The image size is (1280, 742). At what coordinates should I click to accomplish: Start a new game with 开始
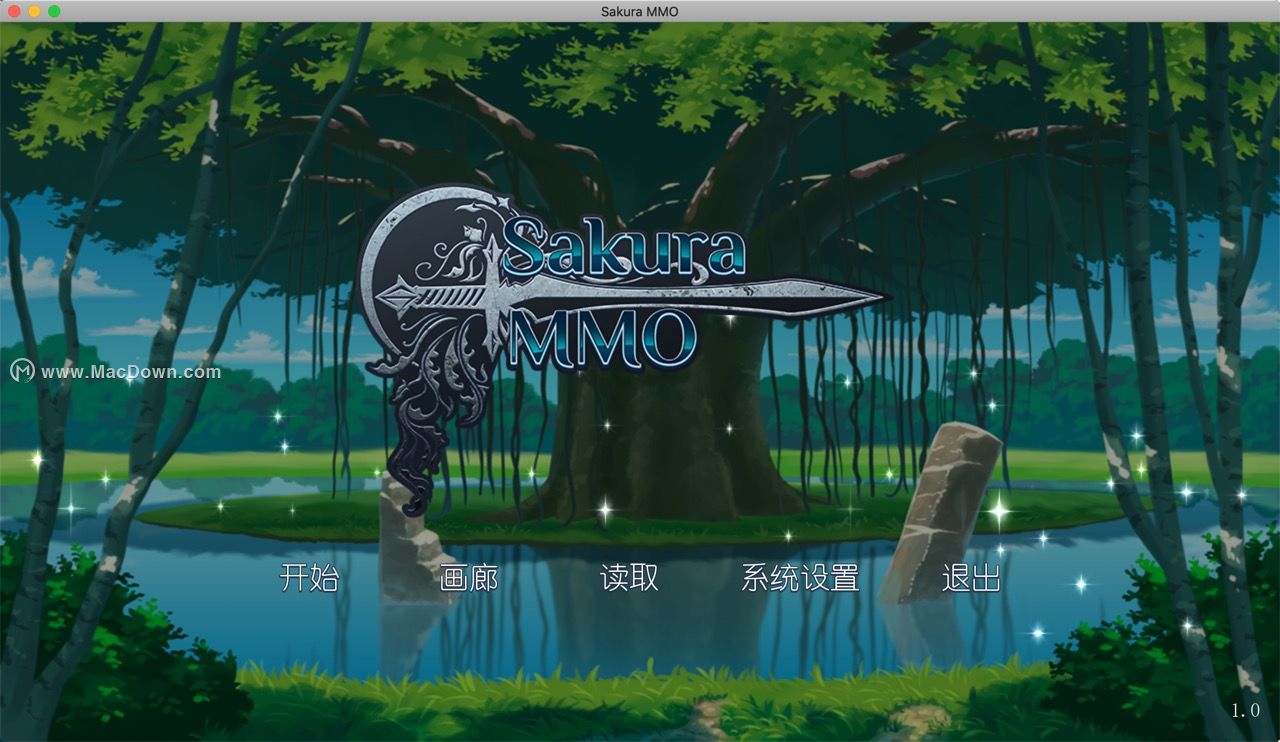click(x=309, y=578)
